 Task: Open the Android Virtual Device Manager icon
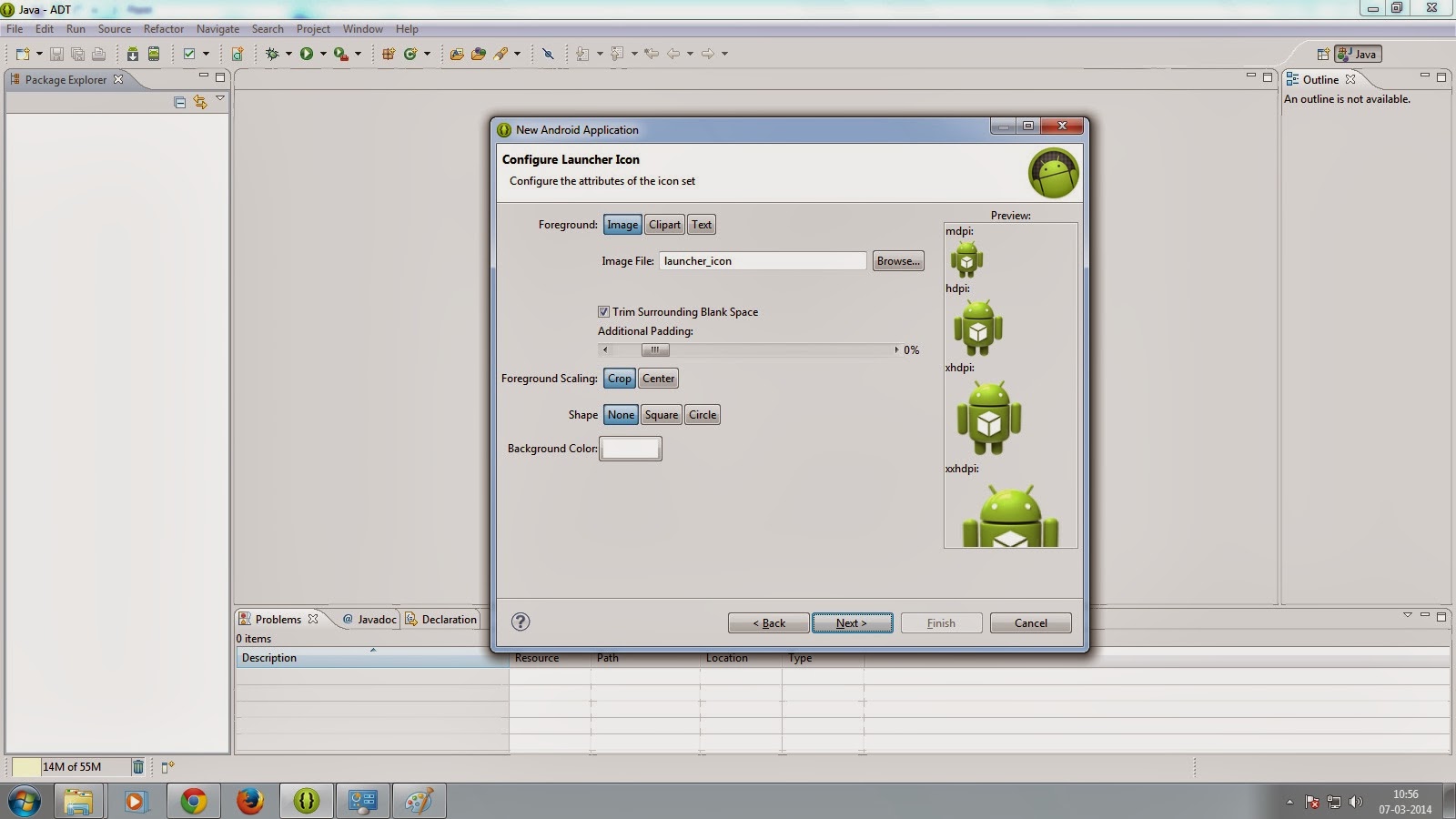coord(154,54)
